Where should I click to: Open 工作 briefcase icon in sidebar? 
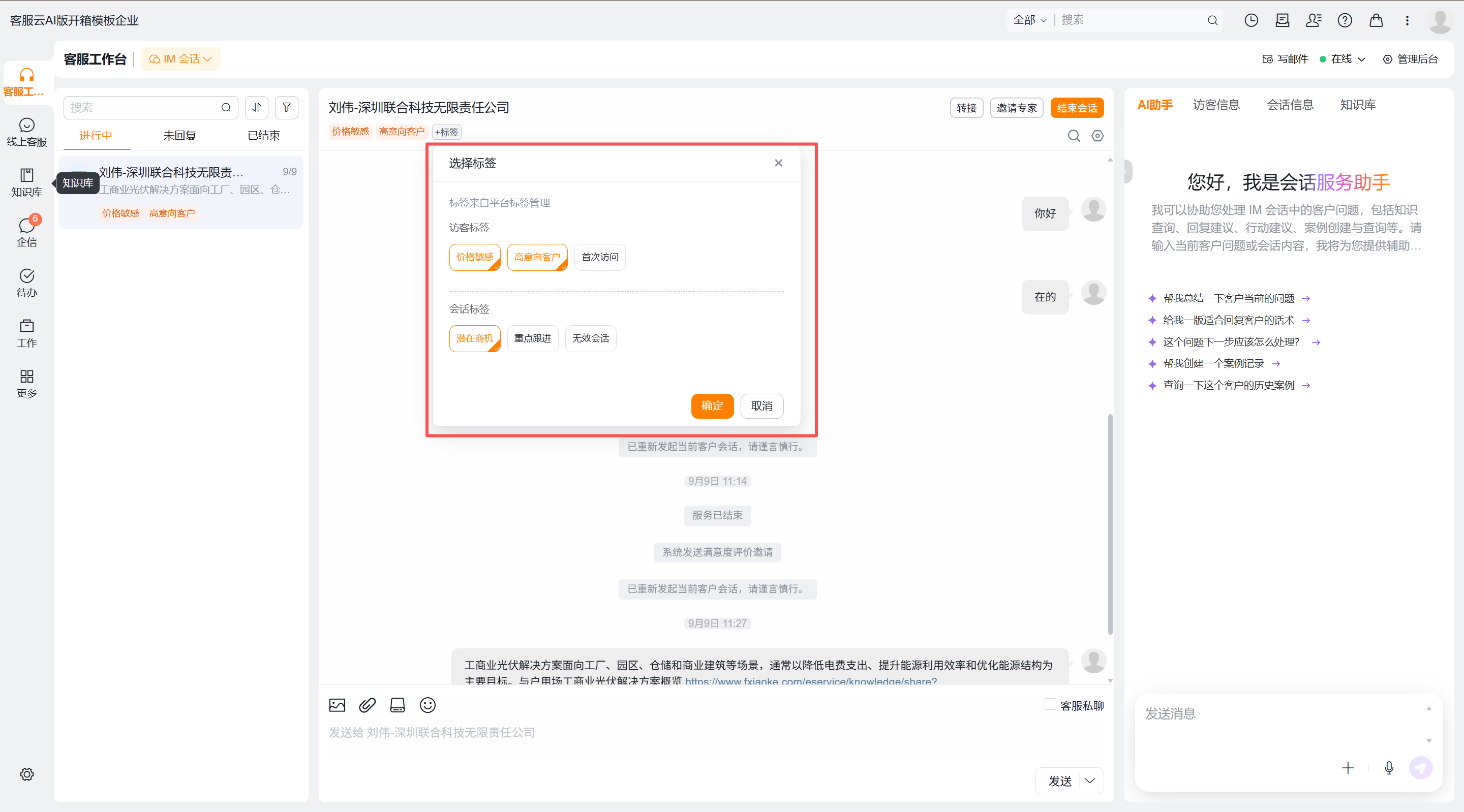26,333
